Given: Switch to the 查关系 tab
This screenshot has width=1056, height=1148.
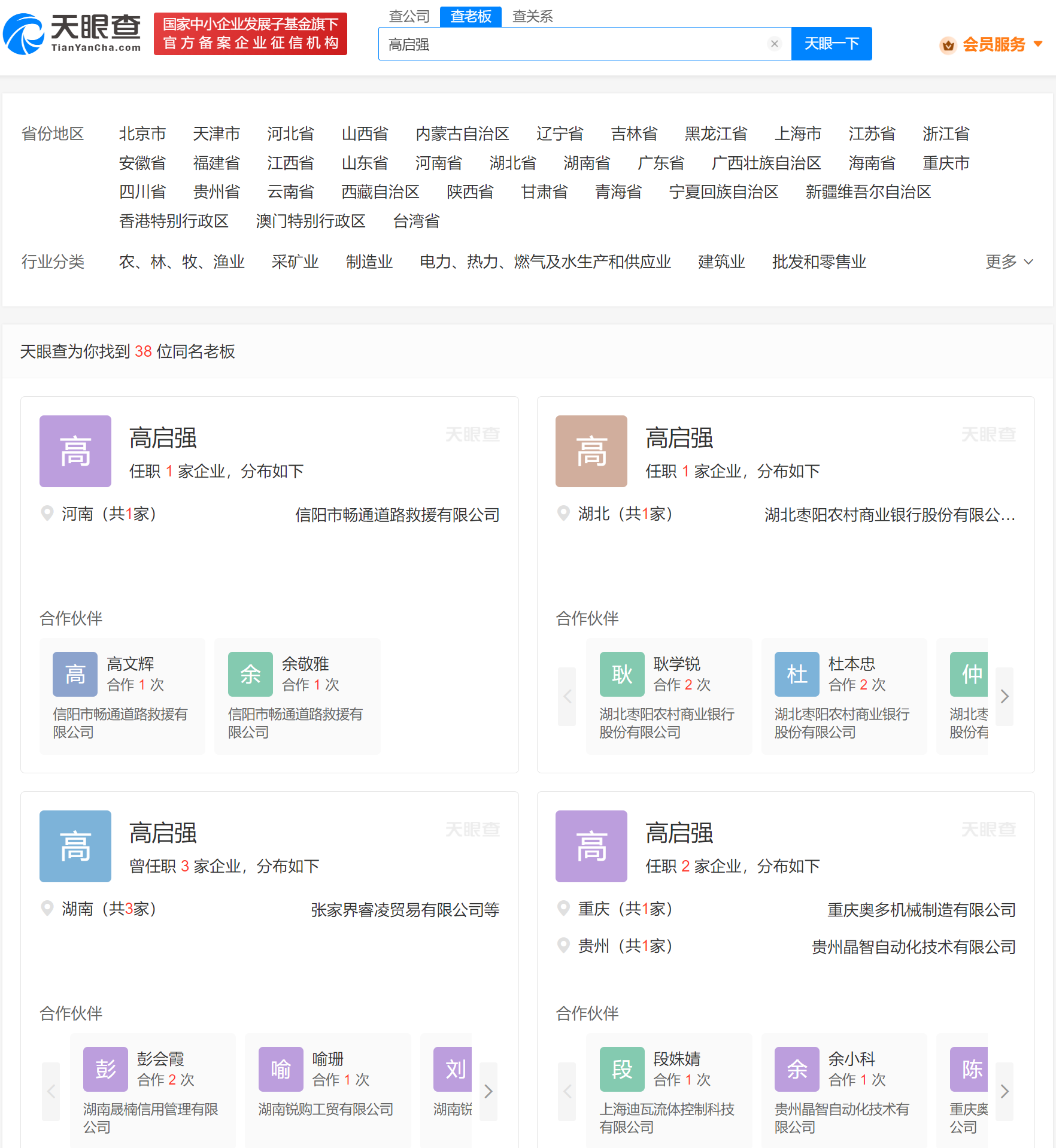Looking at the screenshot, I should [532, 16].
